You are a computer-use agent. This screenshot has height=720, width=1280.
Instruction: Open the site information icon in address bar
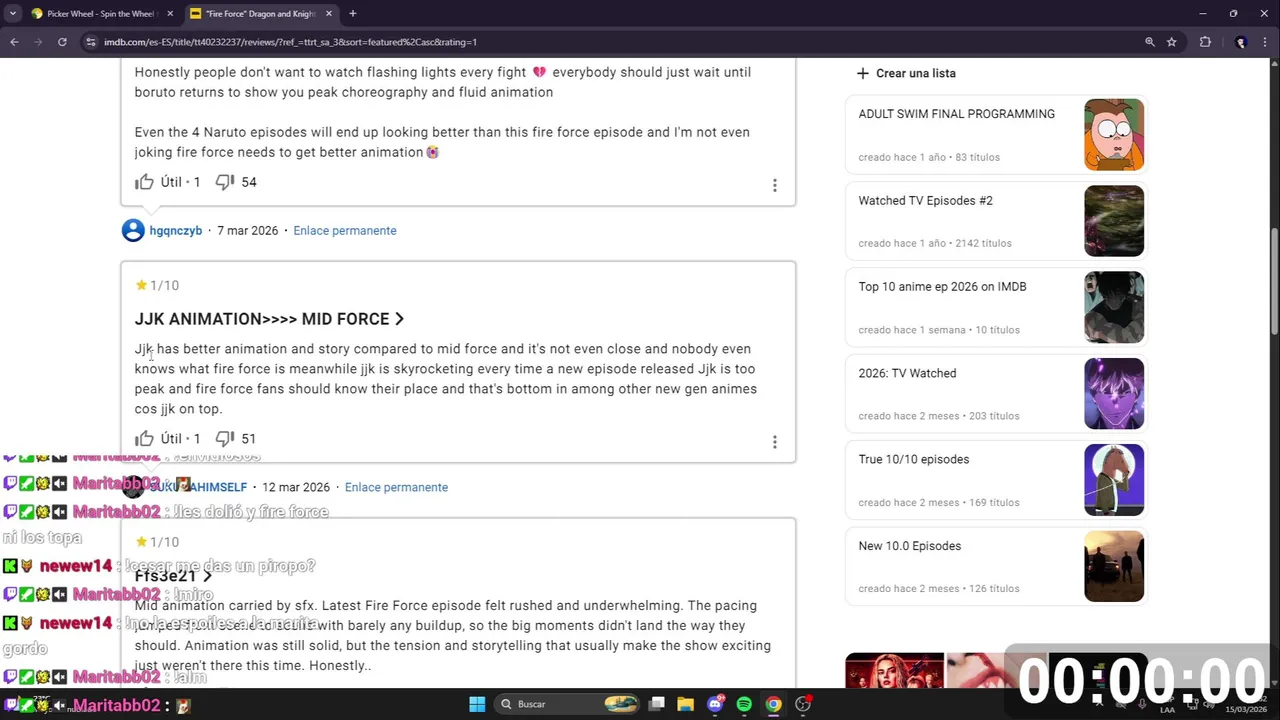tap(91, 42)
